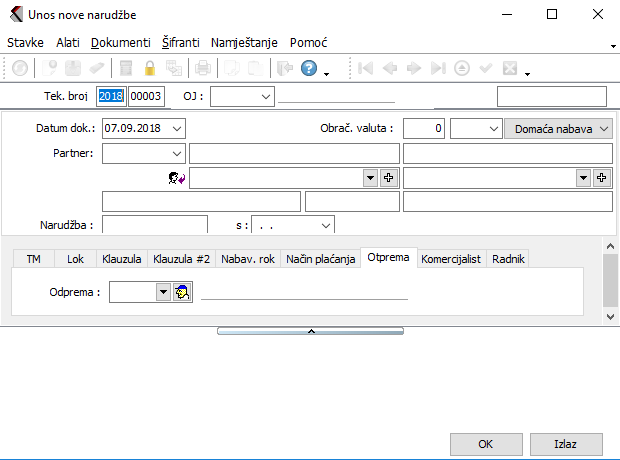Switch to the Način plaćanja tab

tap(320, 259)
